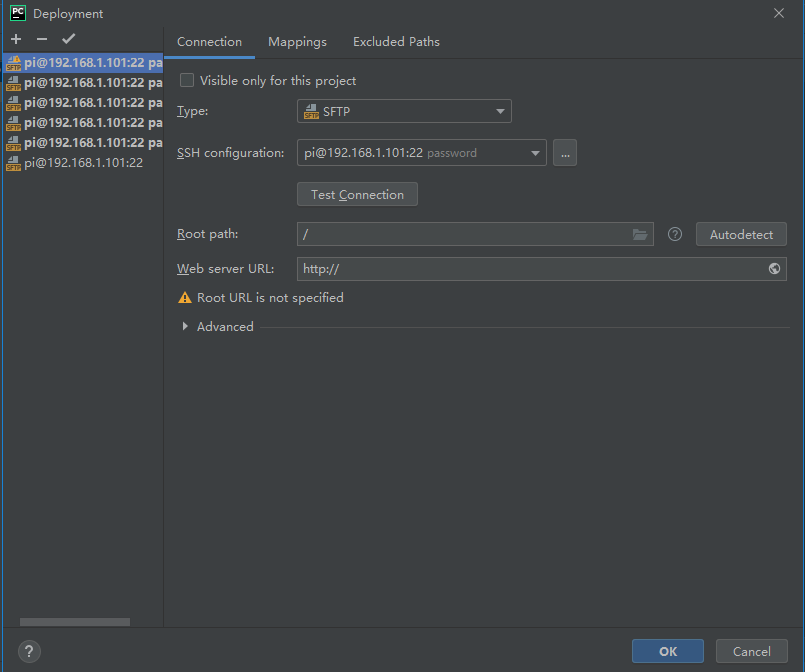805x672 pixels.
Task: Open dialog help via bottom-left question mark
Action: (28, 651)
